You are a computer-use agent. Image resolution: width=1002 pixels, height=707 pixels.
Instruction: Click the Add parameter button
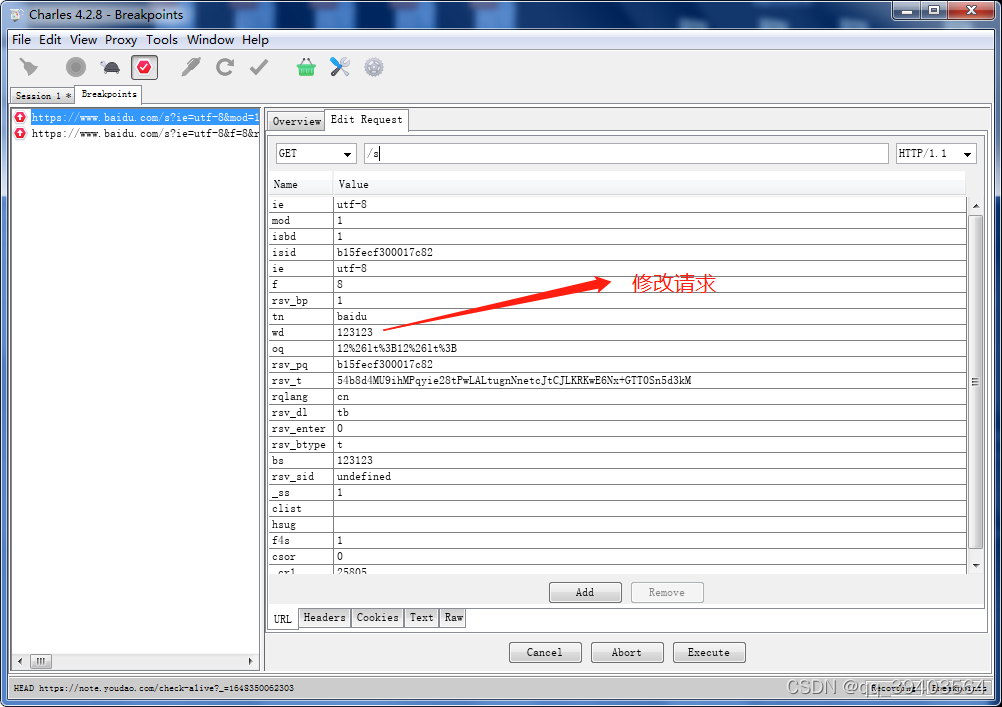[585, 592]
